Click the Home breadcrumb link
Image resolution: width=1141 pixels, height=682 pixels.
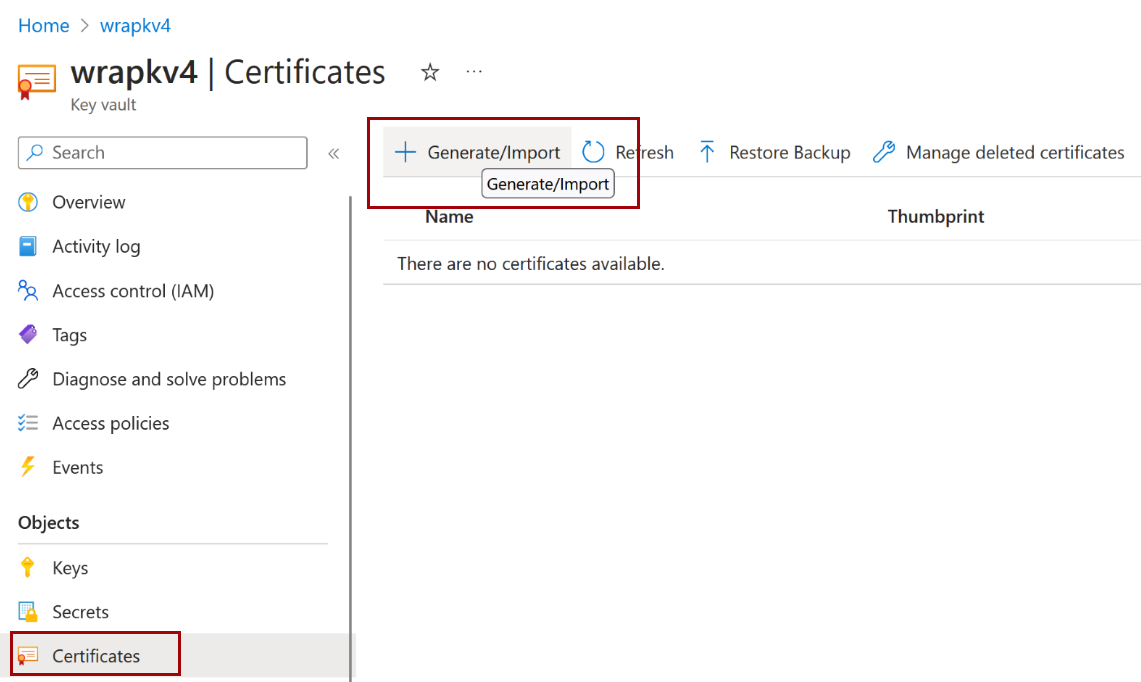[x=44, y=25]
